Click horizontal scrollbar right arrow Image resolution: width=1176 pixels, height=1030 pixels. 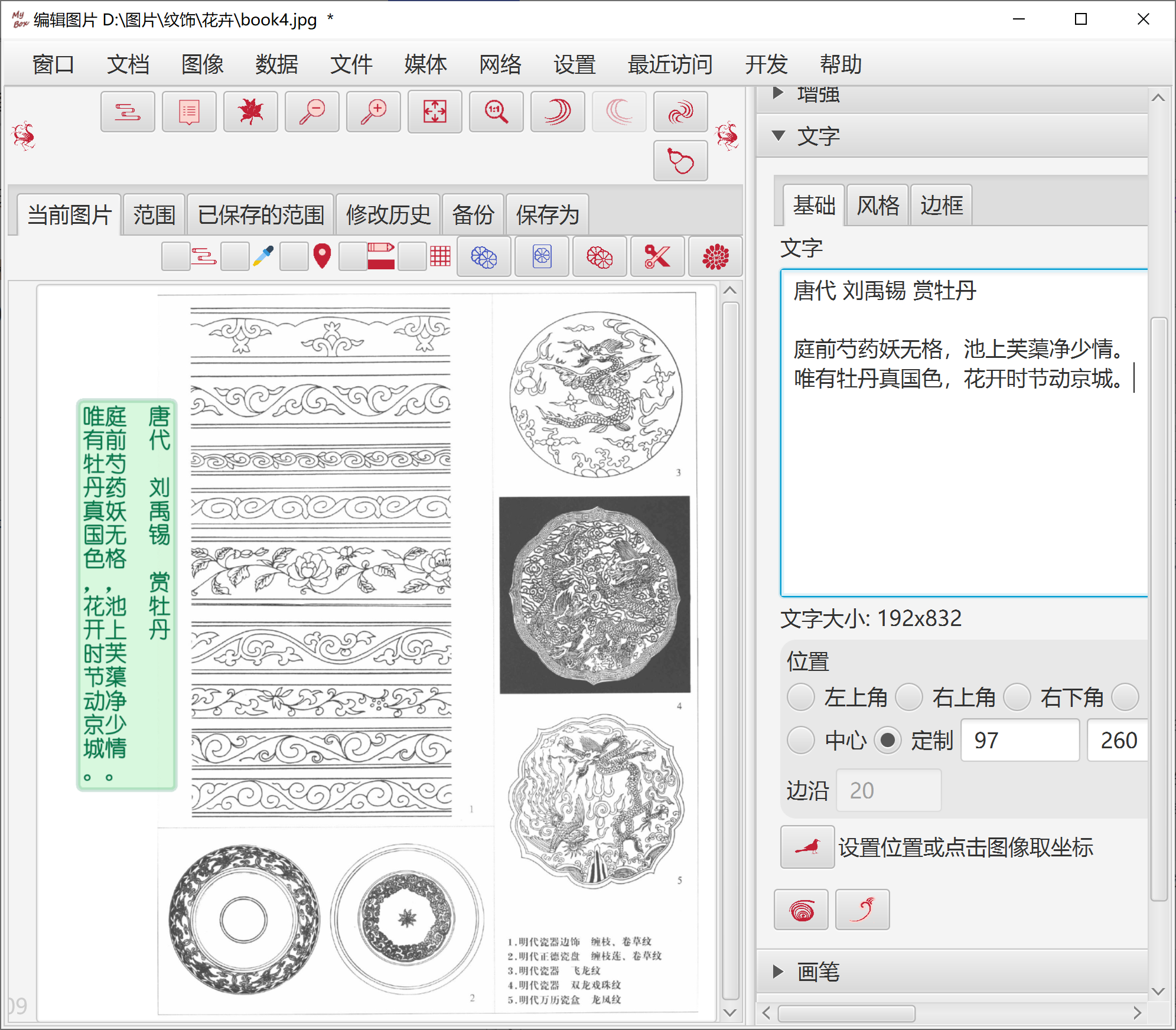click(x=1138, y=1013)
